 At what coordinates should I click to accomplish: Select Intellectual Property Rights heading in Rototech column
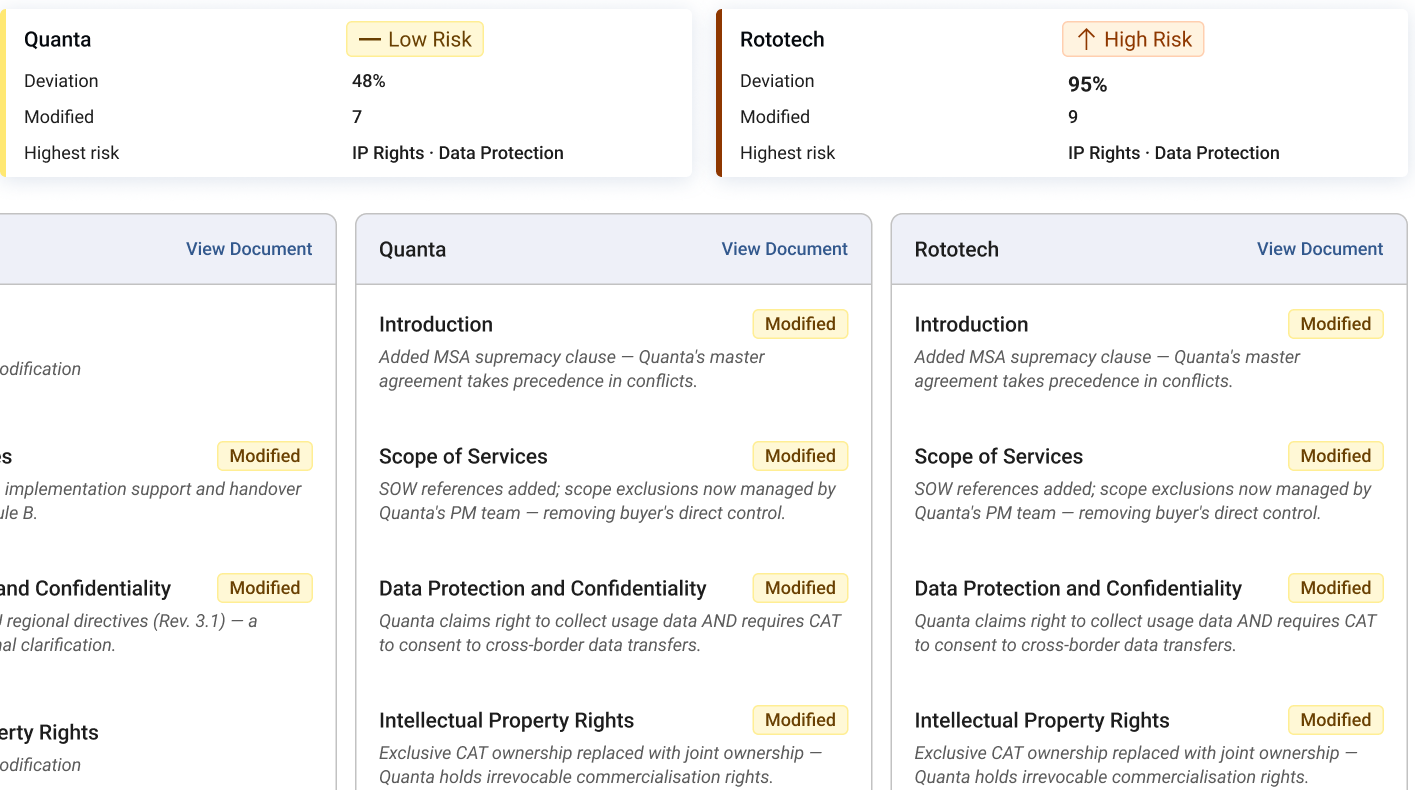click(1042, 720)
